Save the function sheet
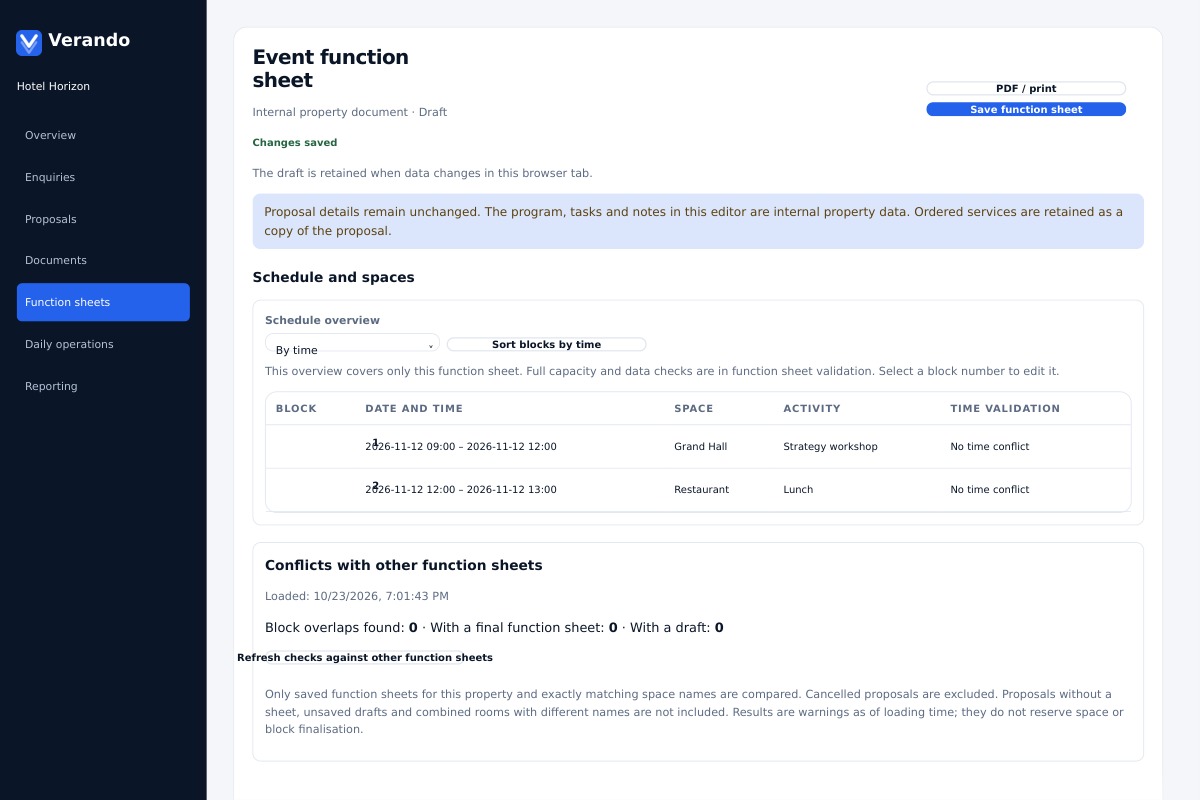This screenshot has width=1200, height=800. tap(1026, 109)
